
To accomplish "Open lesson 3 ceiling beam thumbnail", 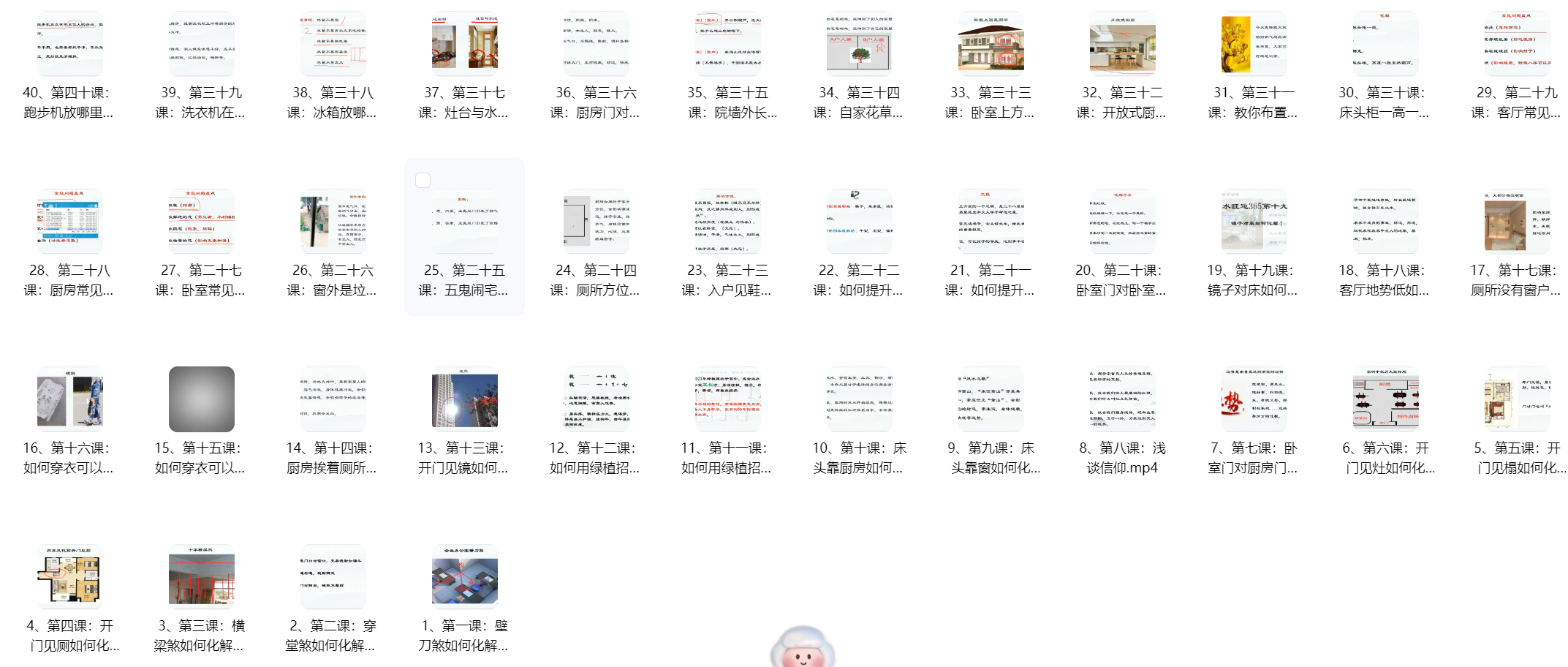I will [x=201, y=577].
